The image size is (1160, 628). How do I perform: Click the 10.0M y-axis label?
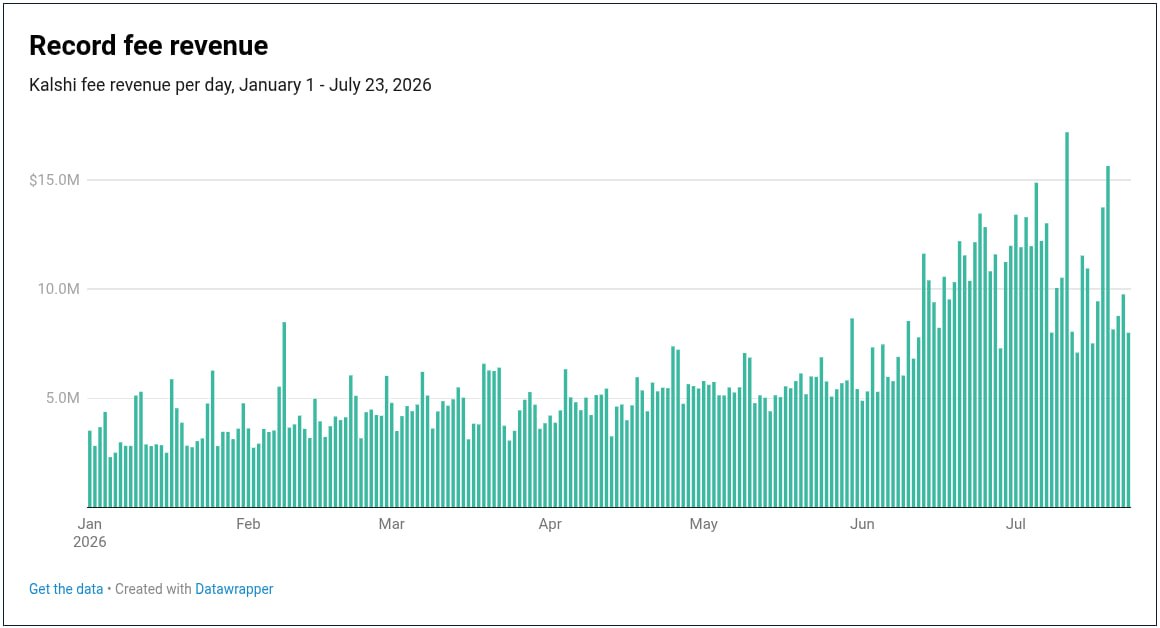click(58, 289)
